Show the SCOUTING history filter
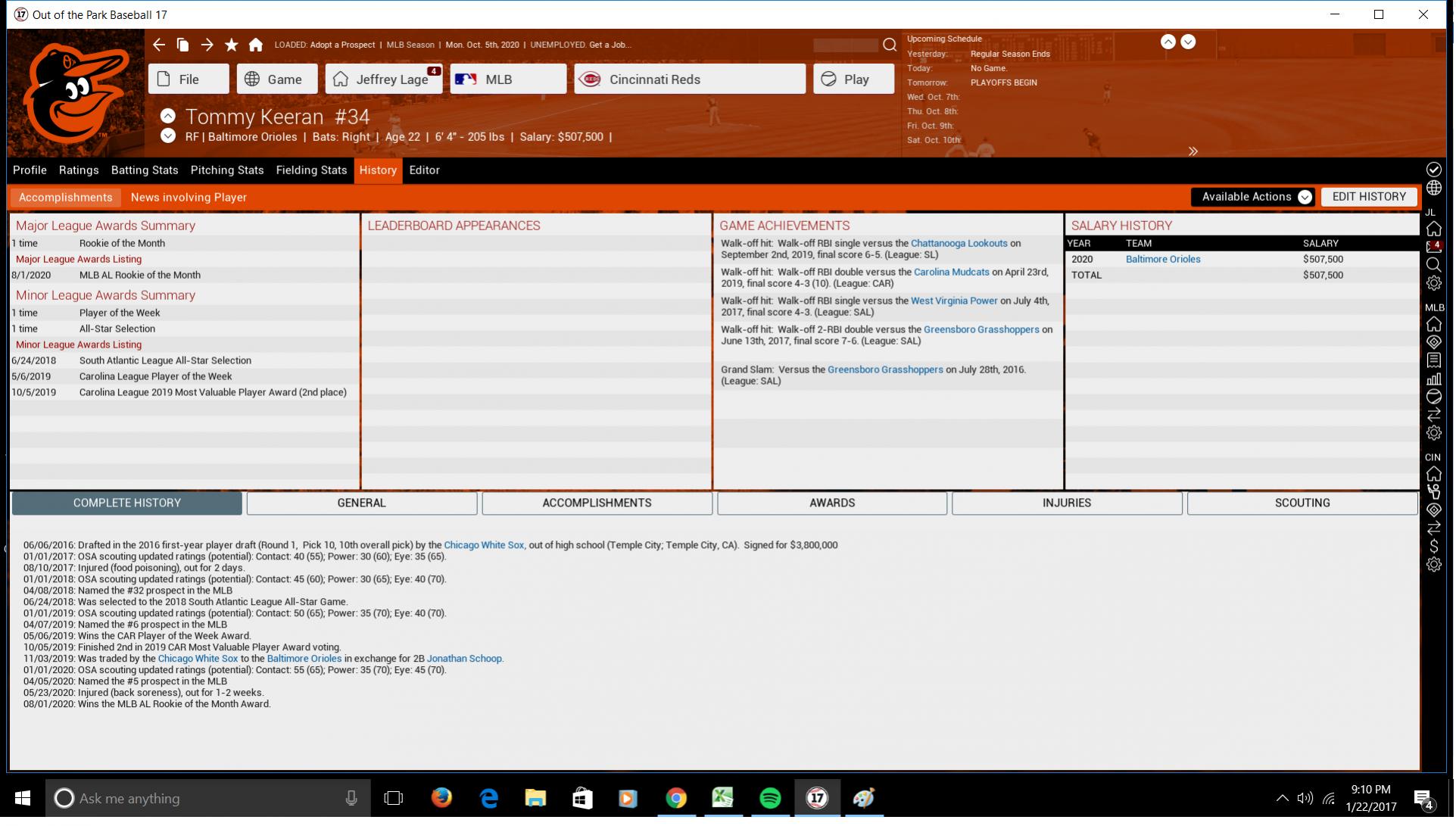Screen dimensions: 1456x826 (x=1302, y=503)
